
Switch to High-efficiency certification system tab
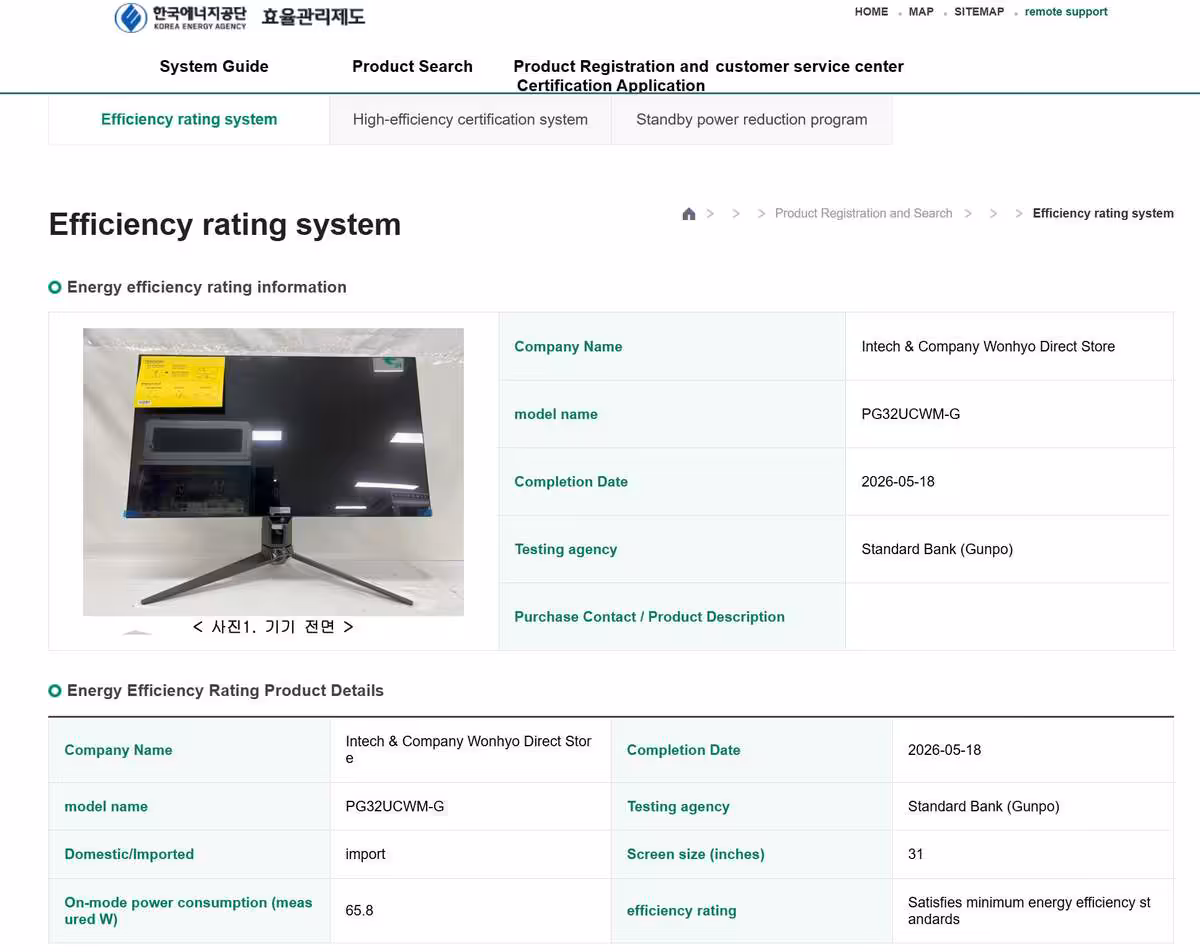(x=470, y=120)
